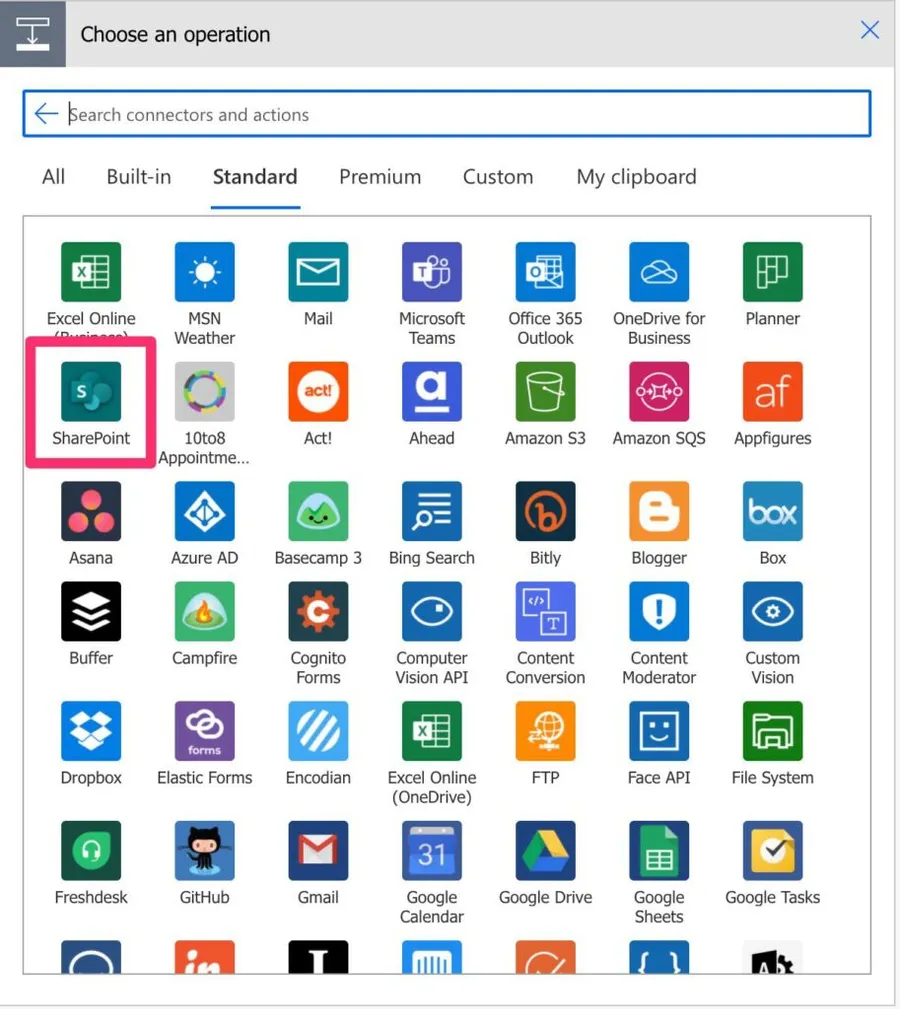Choose the GitHub connector icon
The image size is (900, 1009).
204,851
